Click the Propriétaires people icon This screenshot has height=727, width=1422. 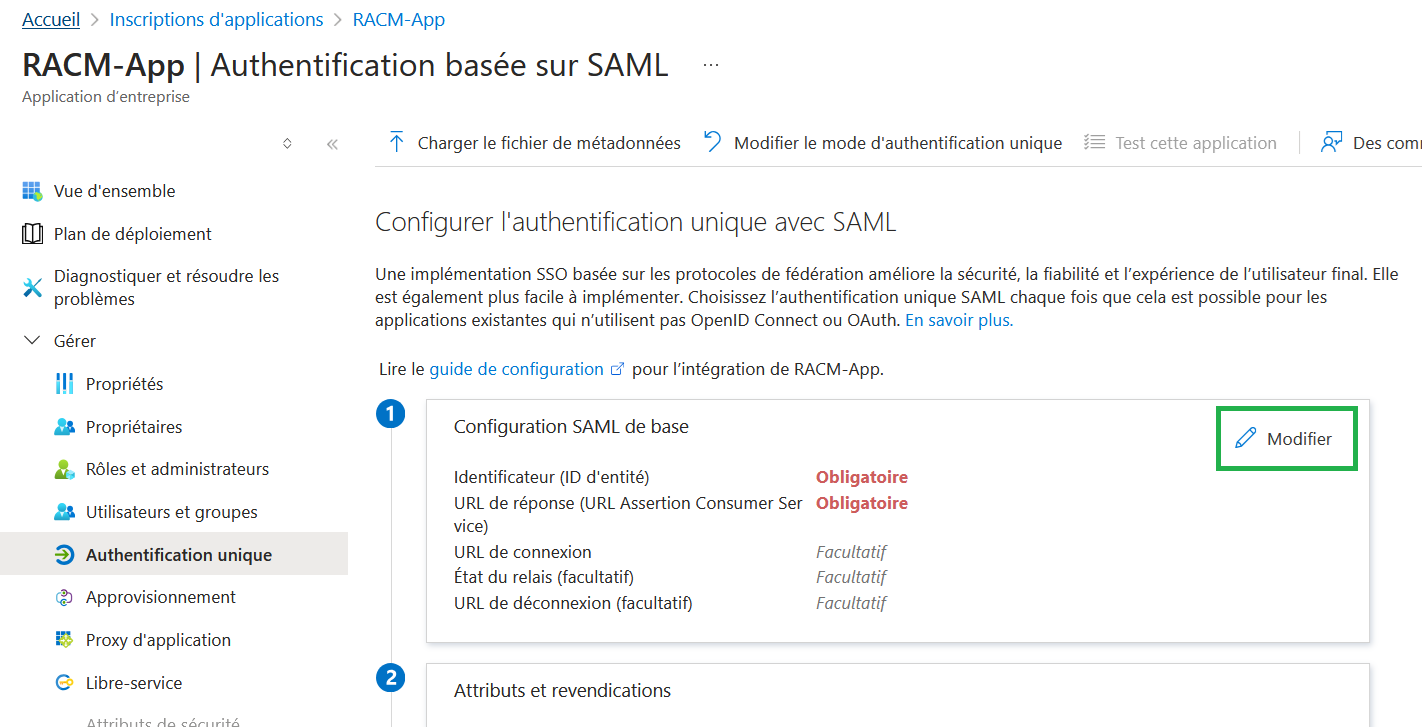(x=64, y=427)
